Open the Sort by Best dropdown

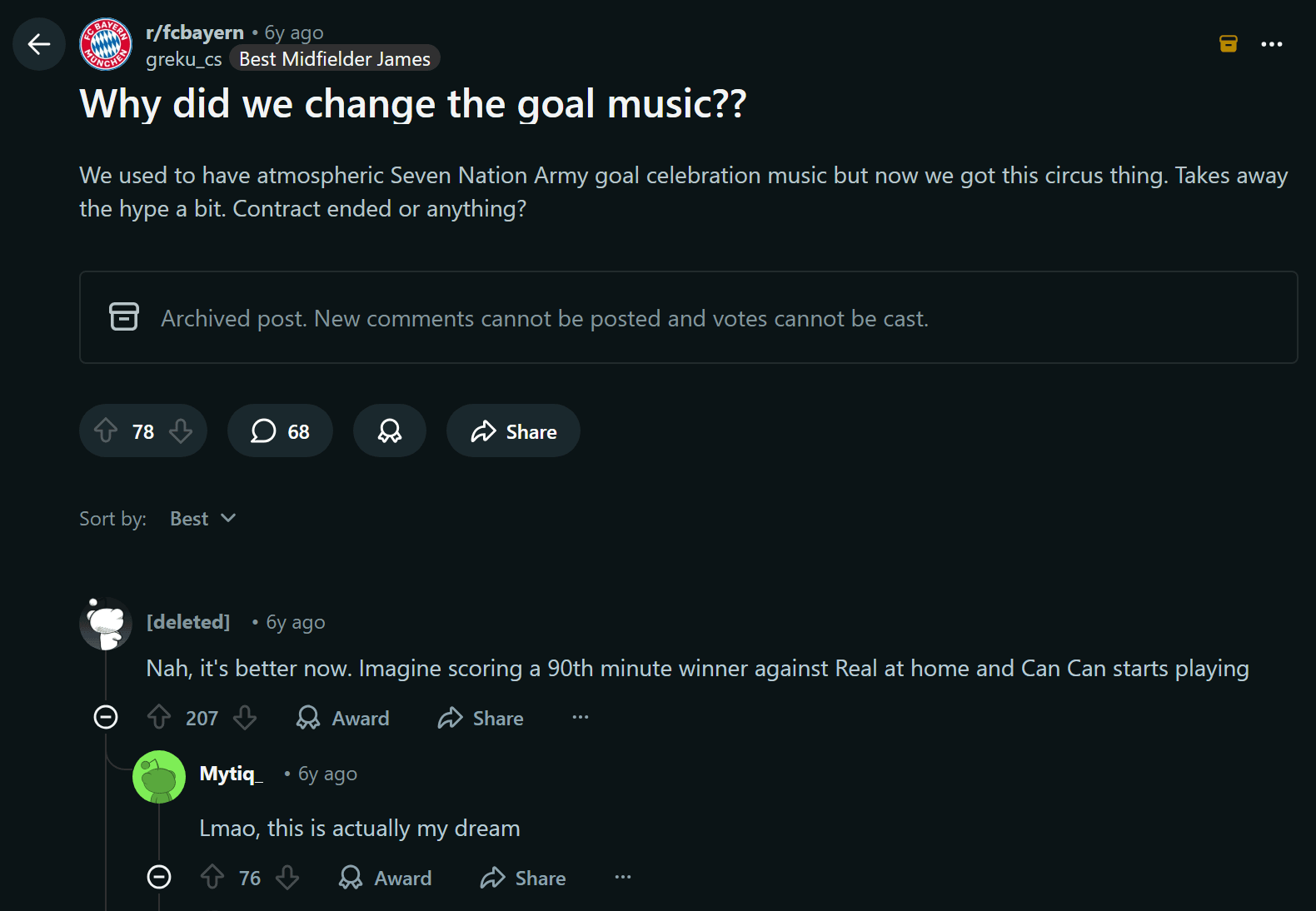[202, 519]
